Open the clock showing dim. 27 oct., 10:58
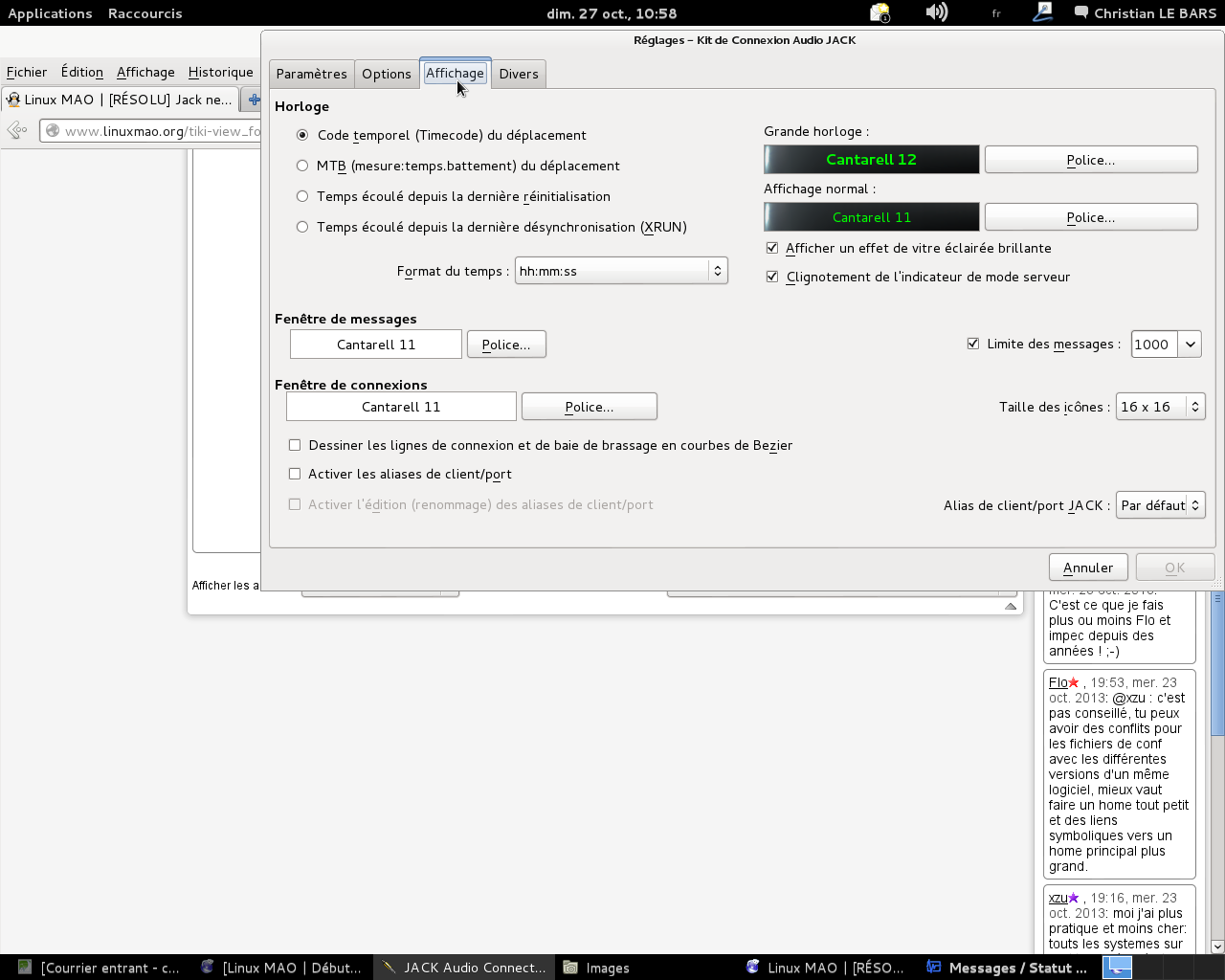The image size is (1225, 980). (612, 13)
